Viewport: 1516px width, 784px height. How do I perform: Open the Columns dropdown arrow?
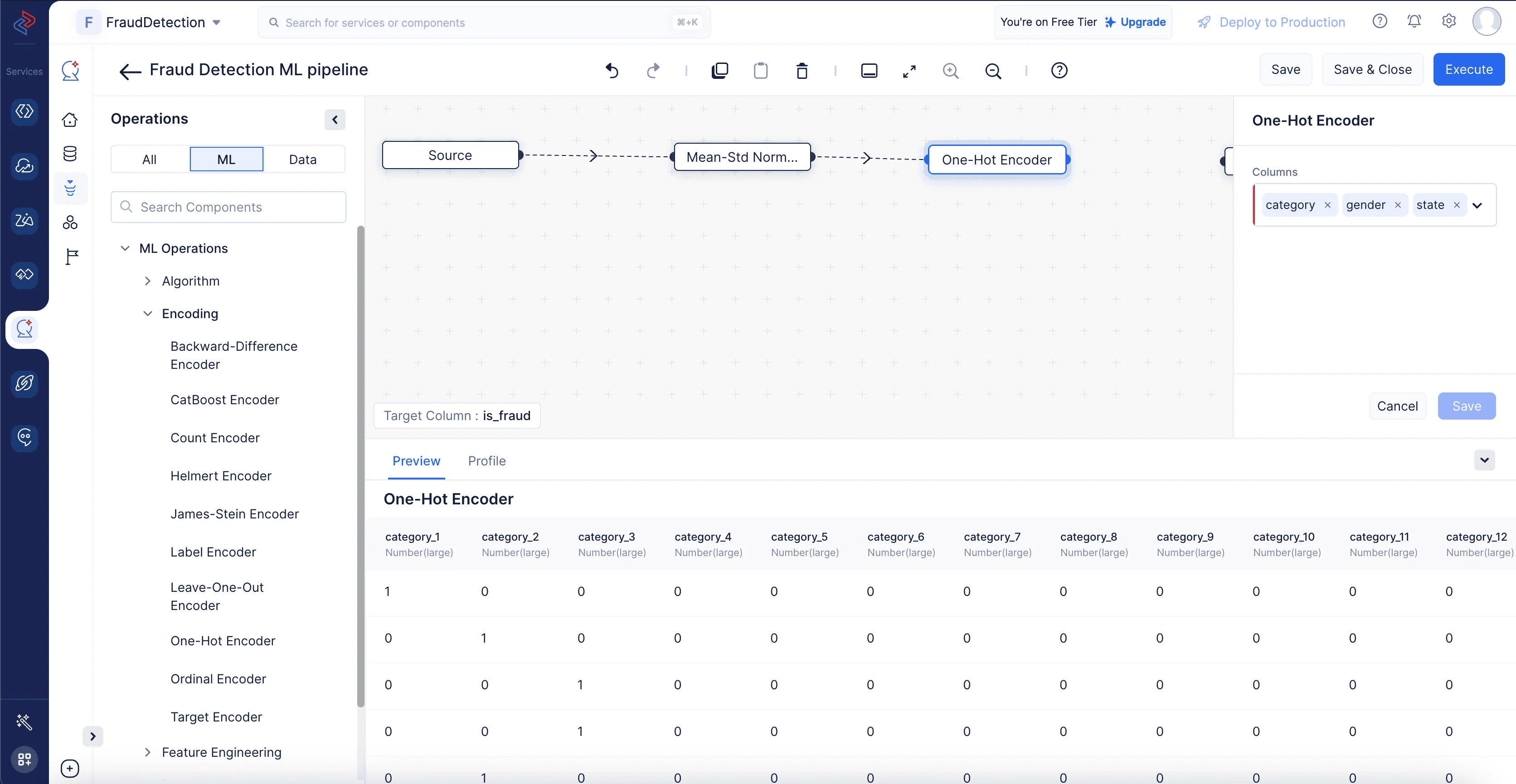pos(1477,205)
